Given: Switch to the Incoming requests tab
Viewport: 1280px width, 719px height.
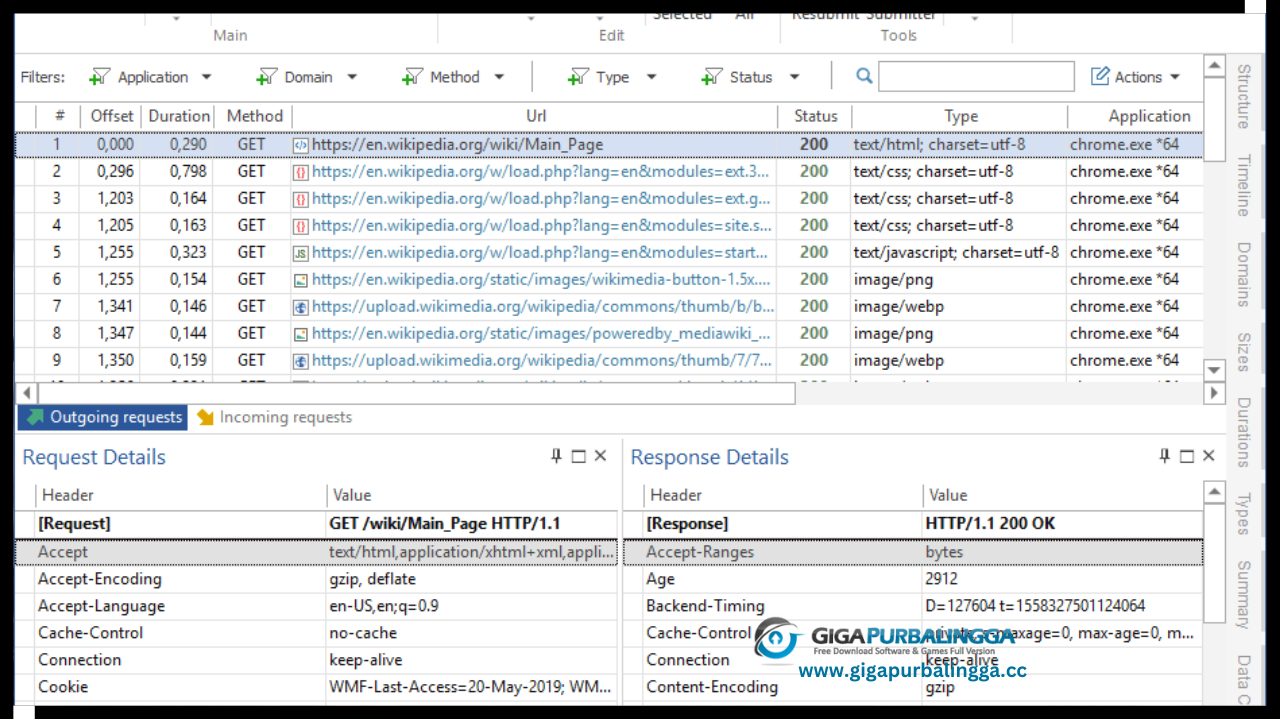Looking at the screenshot, I should pyautogui.click(x=273, y=417).
